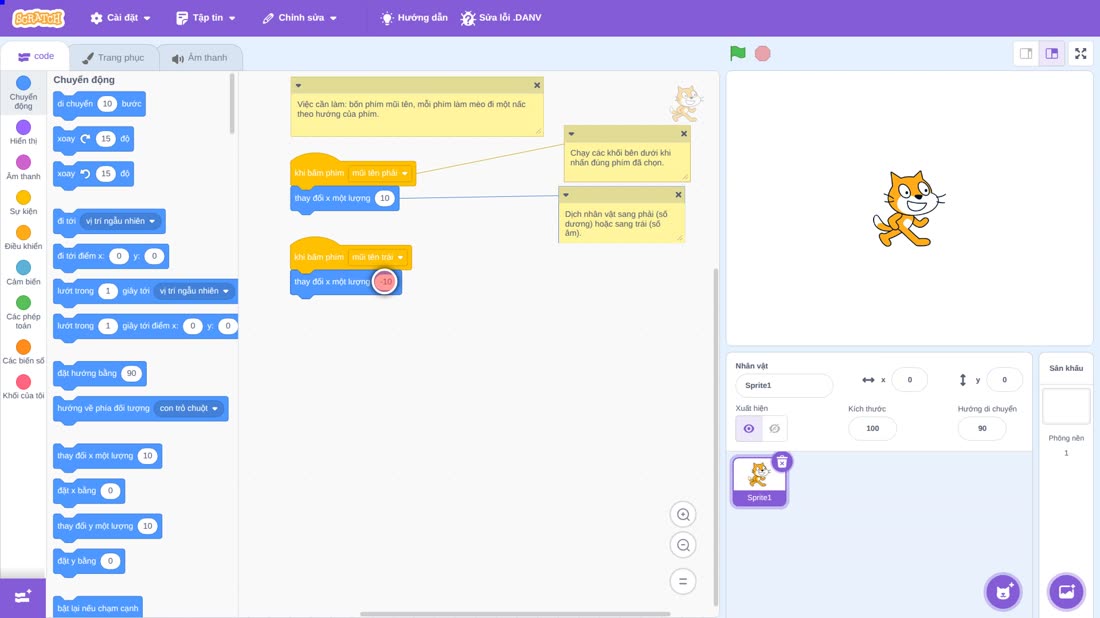This screenshot has height=618, width=1100.
Task: Edit the sprite name field Sprite1
Action: (x=784, y=385)
